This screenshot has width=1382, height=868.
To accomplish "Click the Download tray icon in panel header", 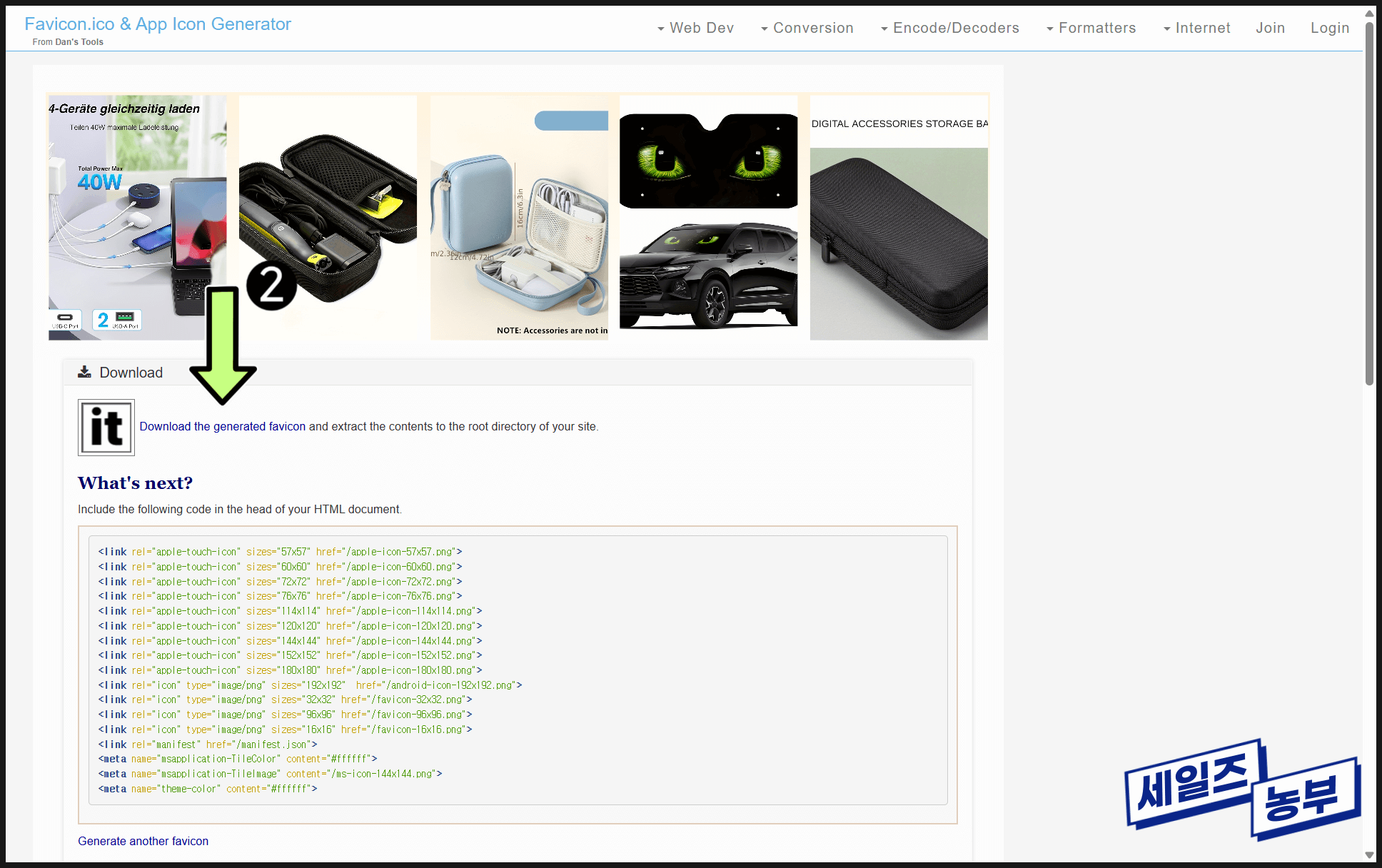I will pyautogui.click(x=84, y=372).
